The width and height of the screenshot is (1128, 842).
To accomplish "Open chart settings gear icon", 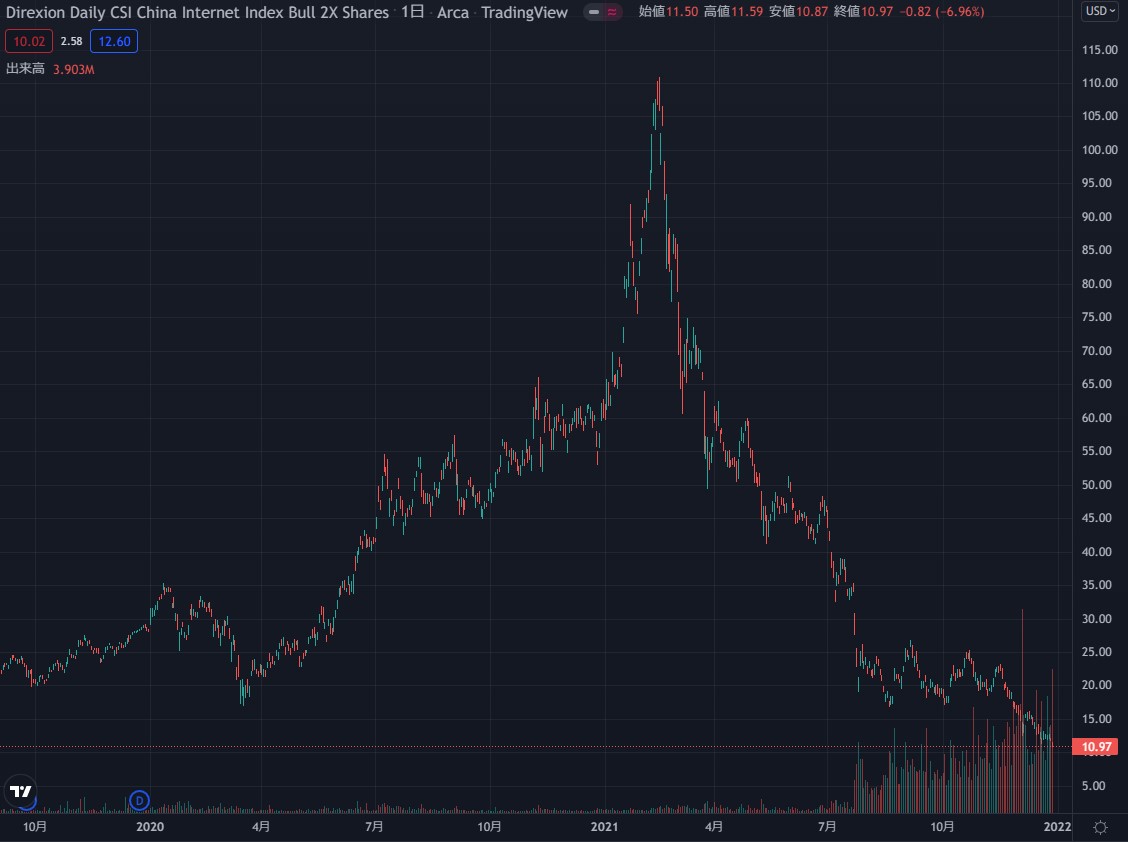I will point(1100,827).
